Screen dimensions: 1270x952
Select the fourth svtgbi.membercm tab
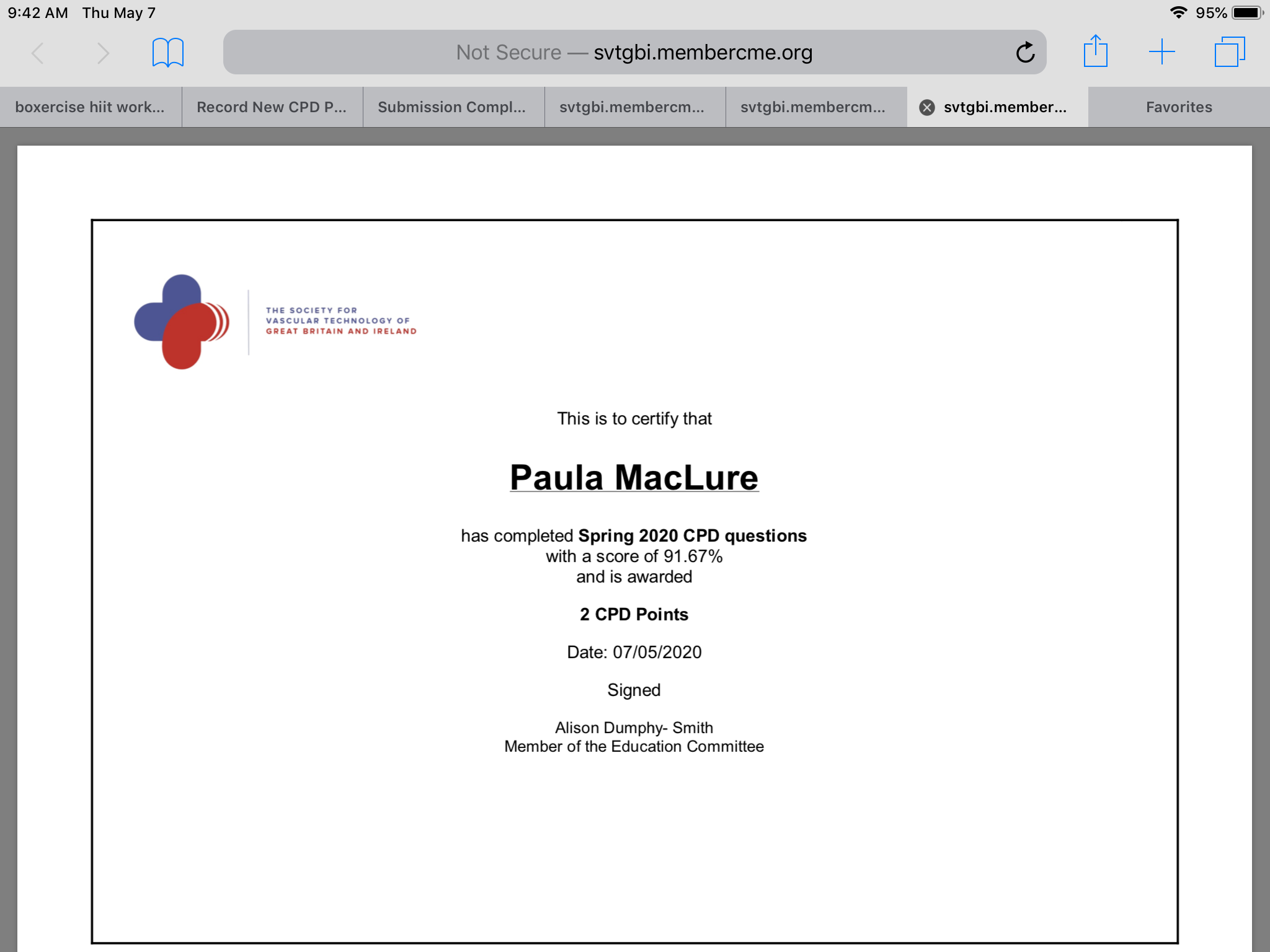coord(633,107)
